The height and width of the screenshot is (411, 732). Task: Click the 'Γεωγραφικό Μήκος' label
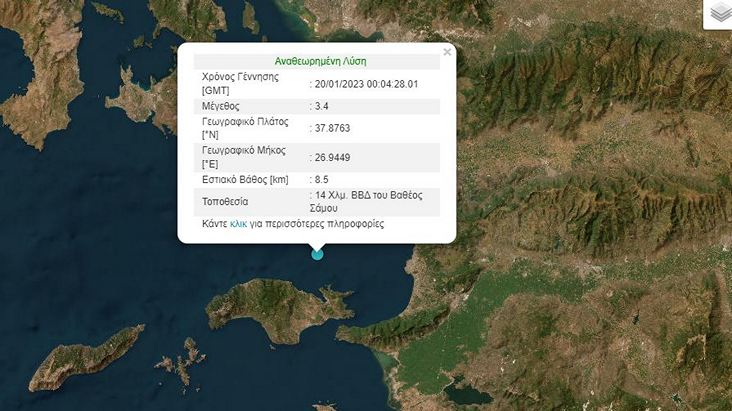point(244,150)
